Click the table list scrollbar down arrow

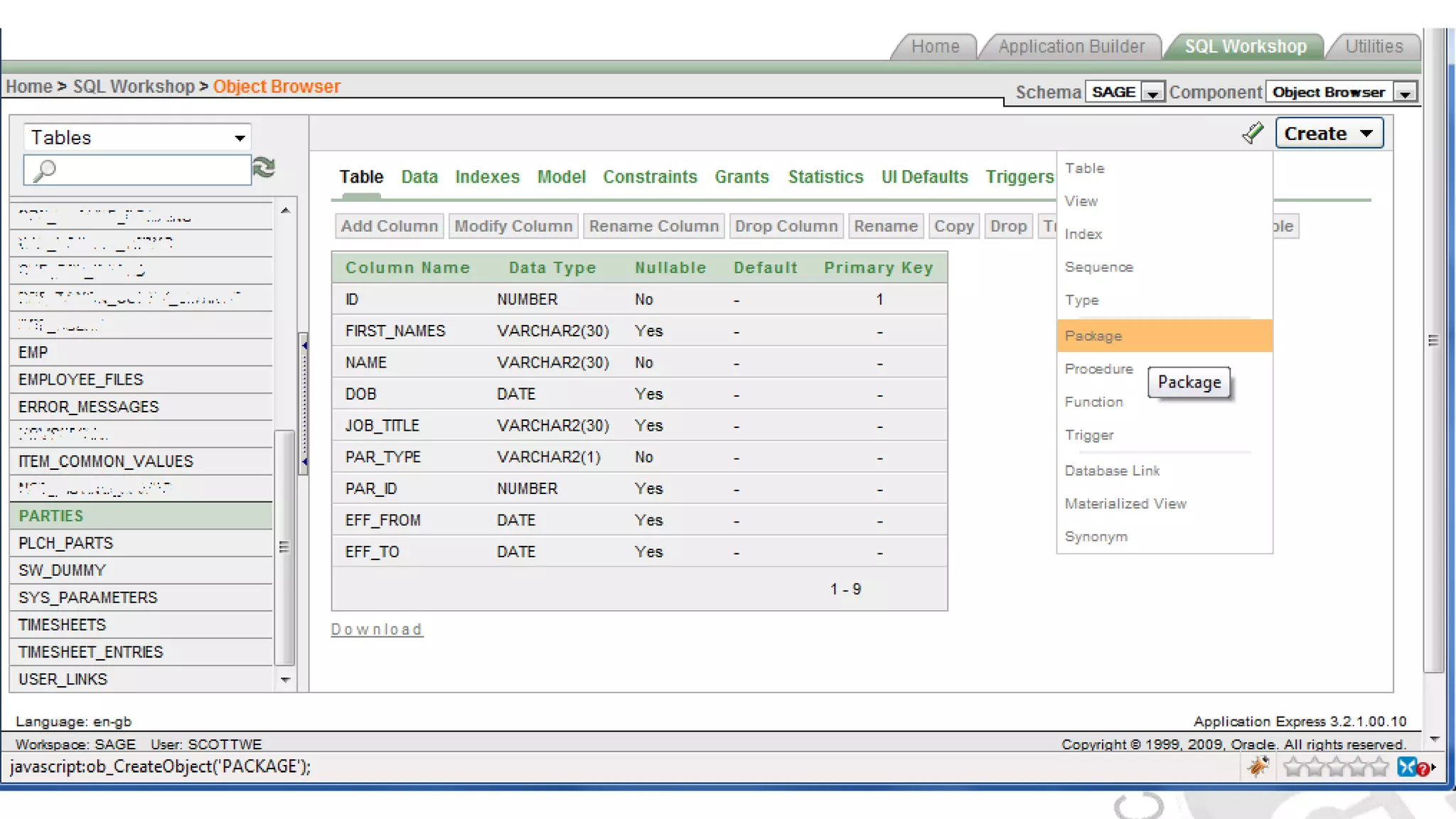[x=285, y=680]
